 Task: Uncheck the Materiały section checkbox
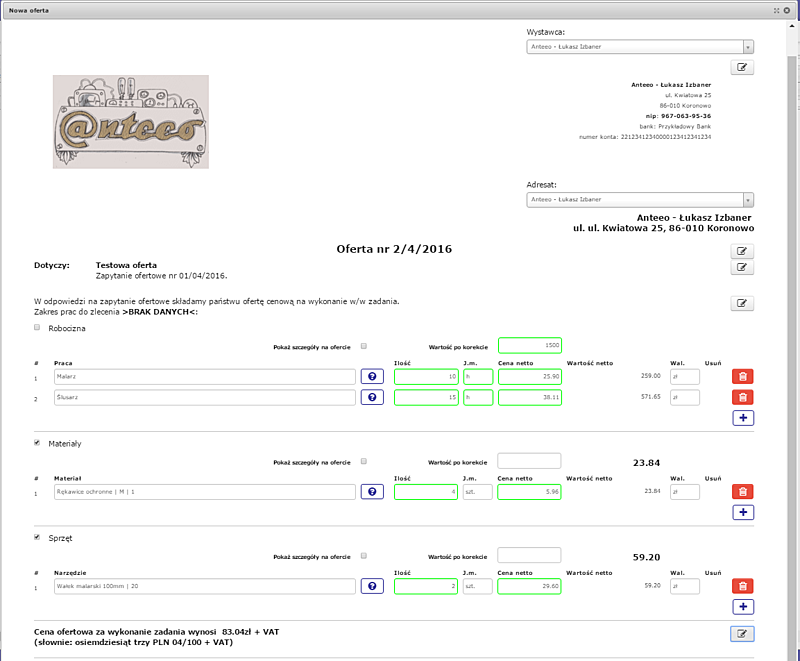[x=37, y=443]
